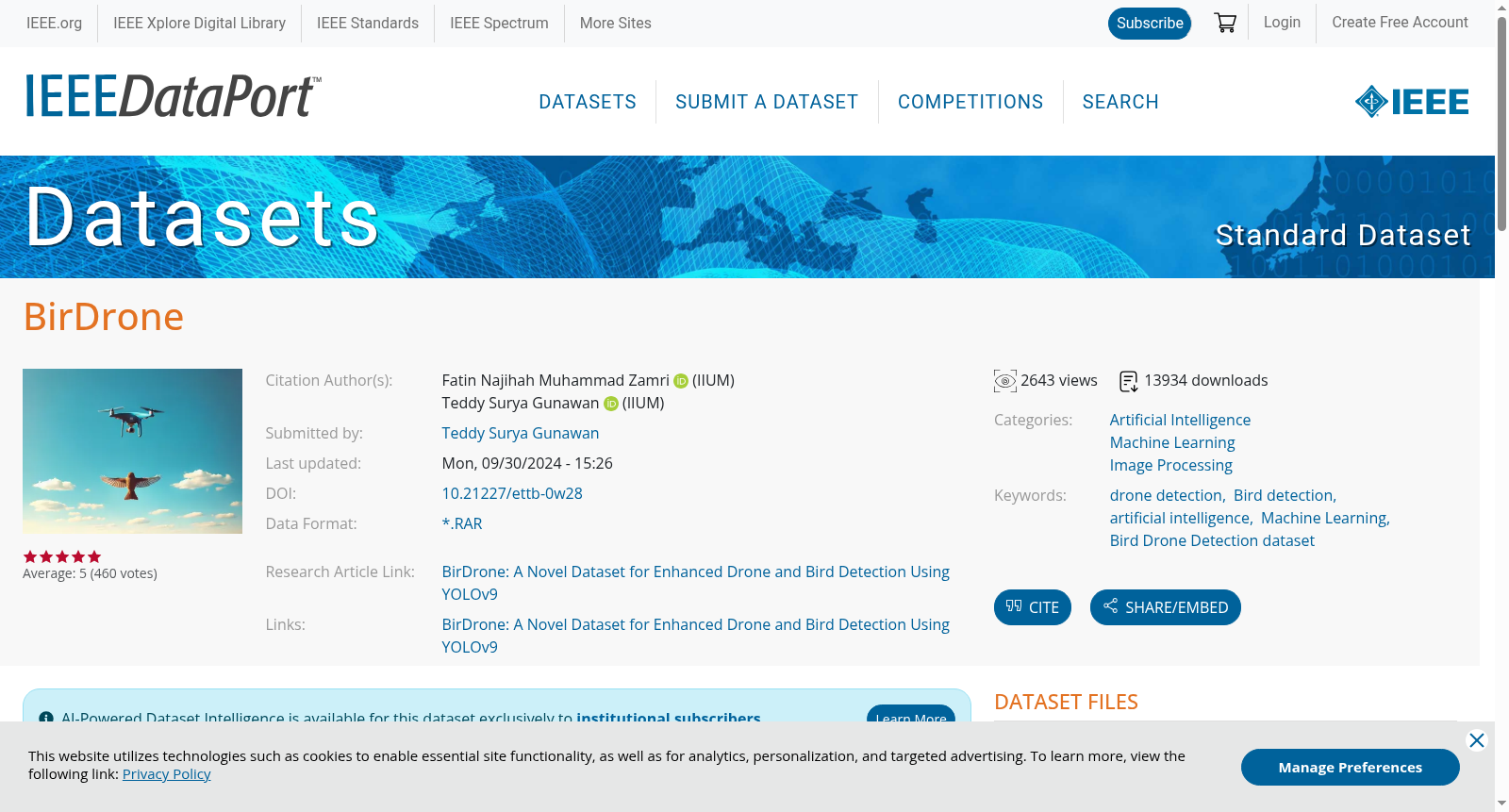Browse Artificial Intelligence category
Screen dimensions: 1509x812
[1180, 420]
